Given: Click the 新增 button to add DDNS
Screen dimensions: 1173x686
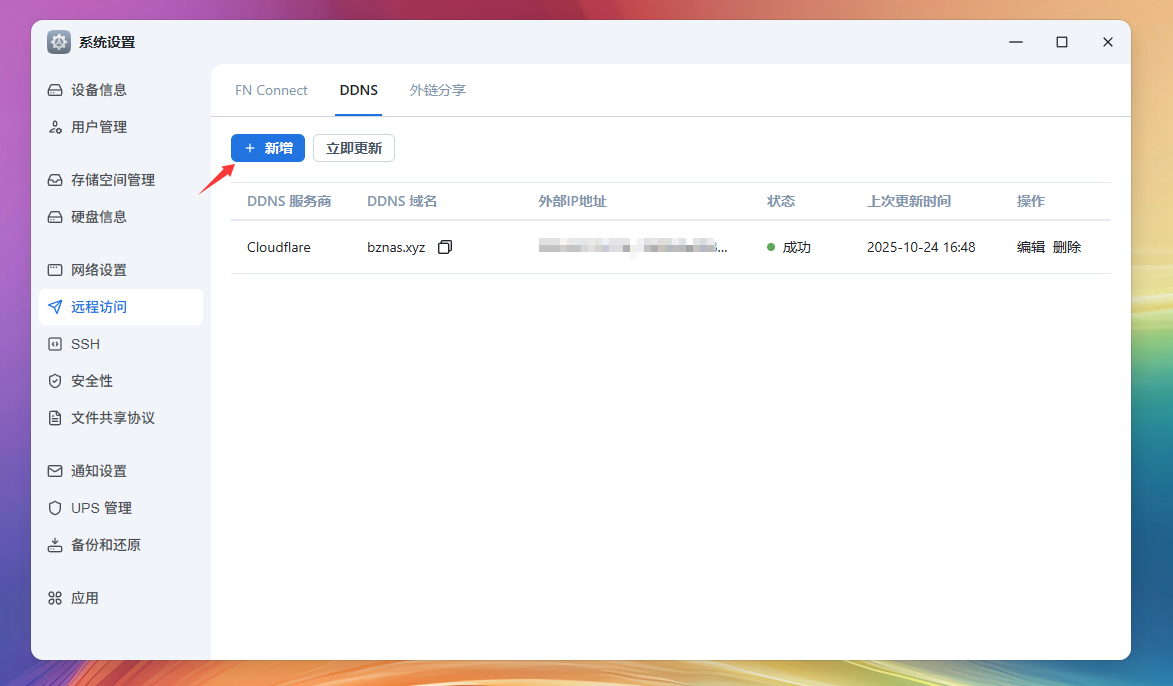Looking at the screenshot, I should click(x=268, y=148).
